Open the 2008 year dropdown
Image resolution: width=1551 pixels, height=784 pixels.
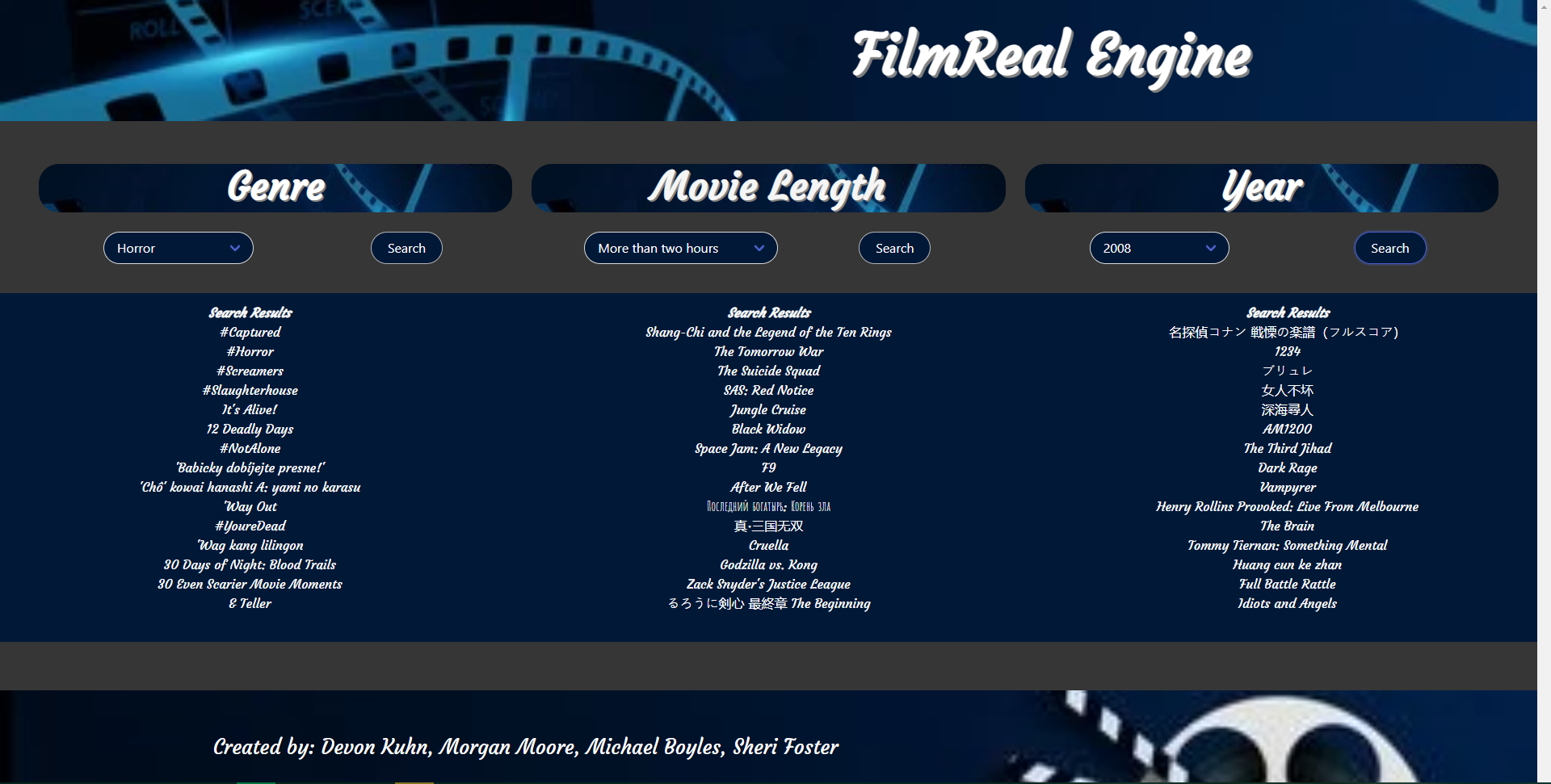click(x=1159, y=248)
